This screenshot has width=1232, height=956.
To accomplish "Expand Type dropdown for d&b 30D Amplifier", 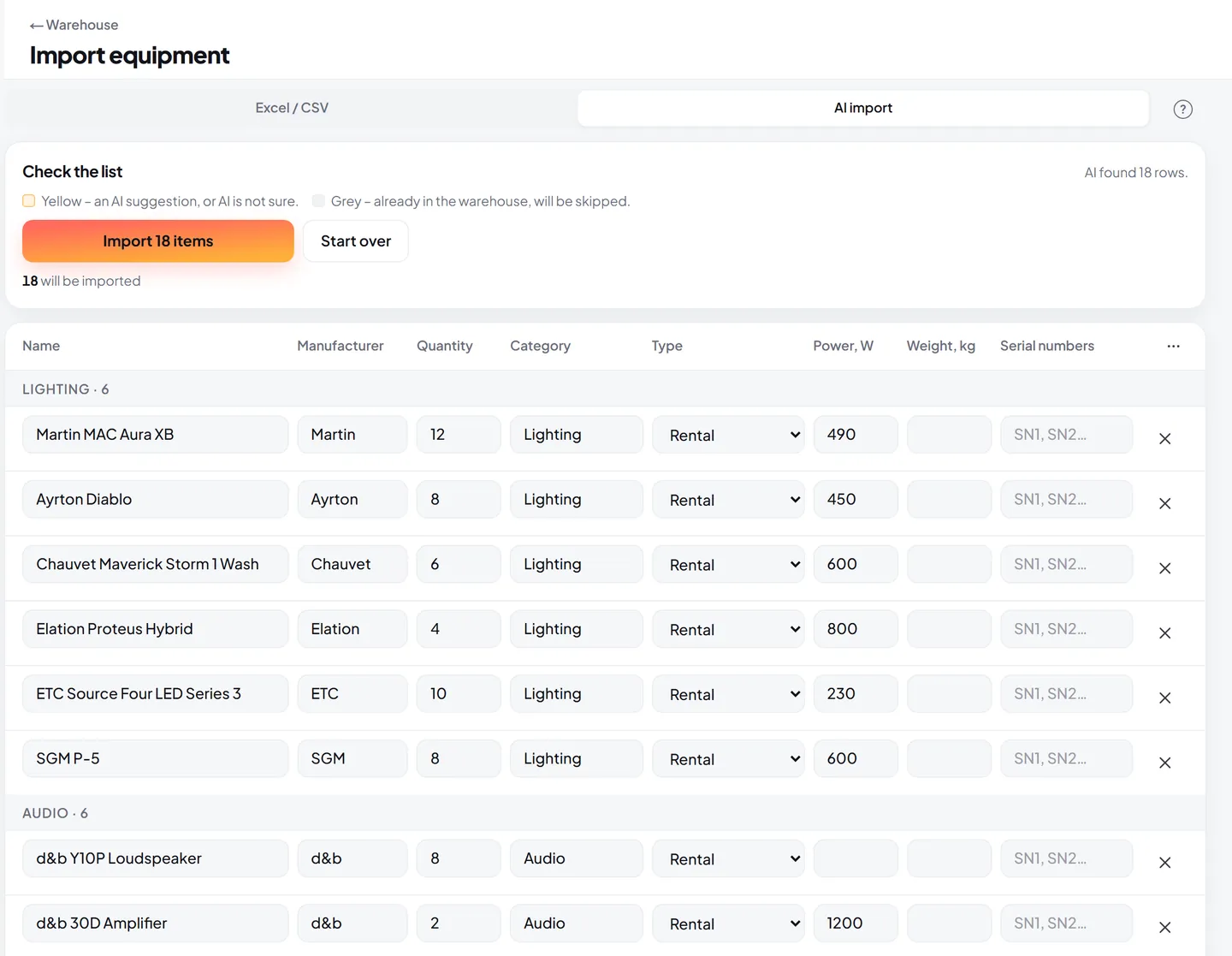I will click(x=728, y=923).
